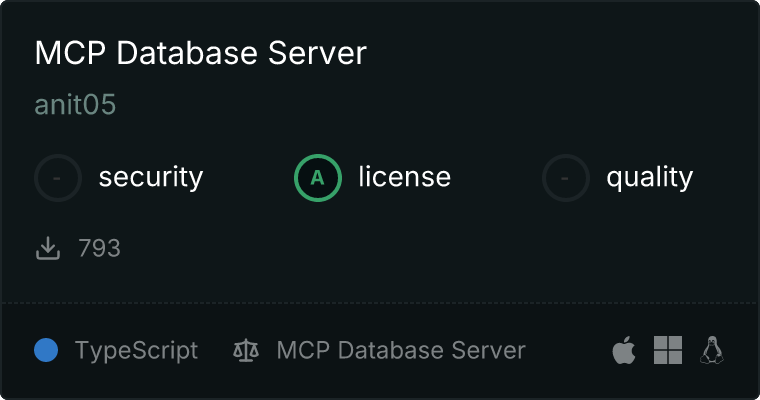Open the anit05 author profile link

click(75, 105)
